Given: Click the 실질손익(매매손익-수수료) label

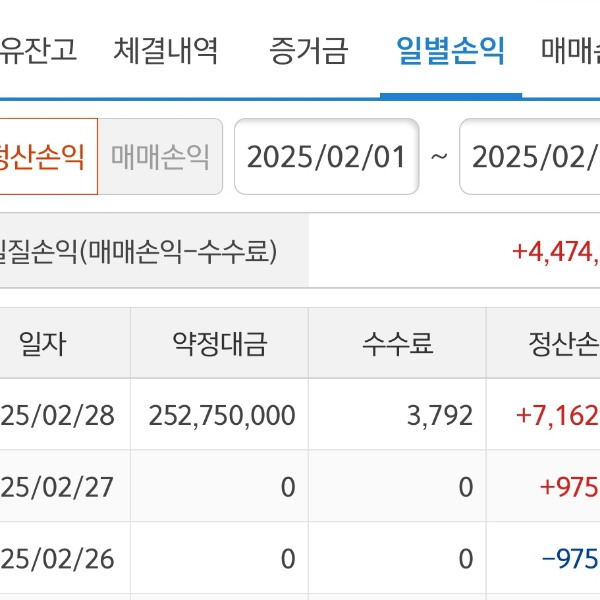Looking at the screenshot, I should pyautogui.click(x=140, y=251).
